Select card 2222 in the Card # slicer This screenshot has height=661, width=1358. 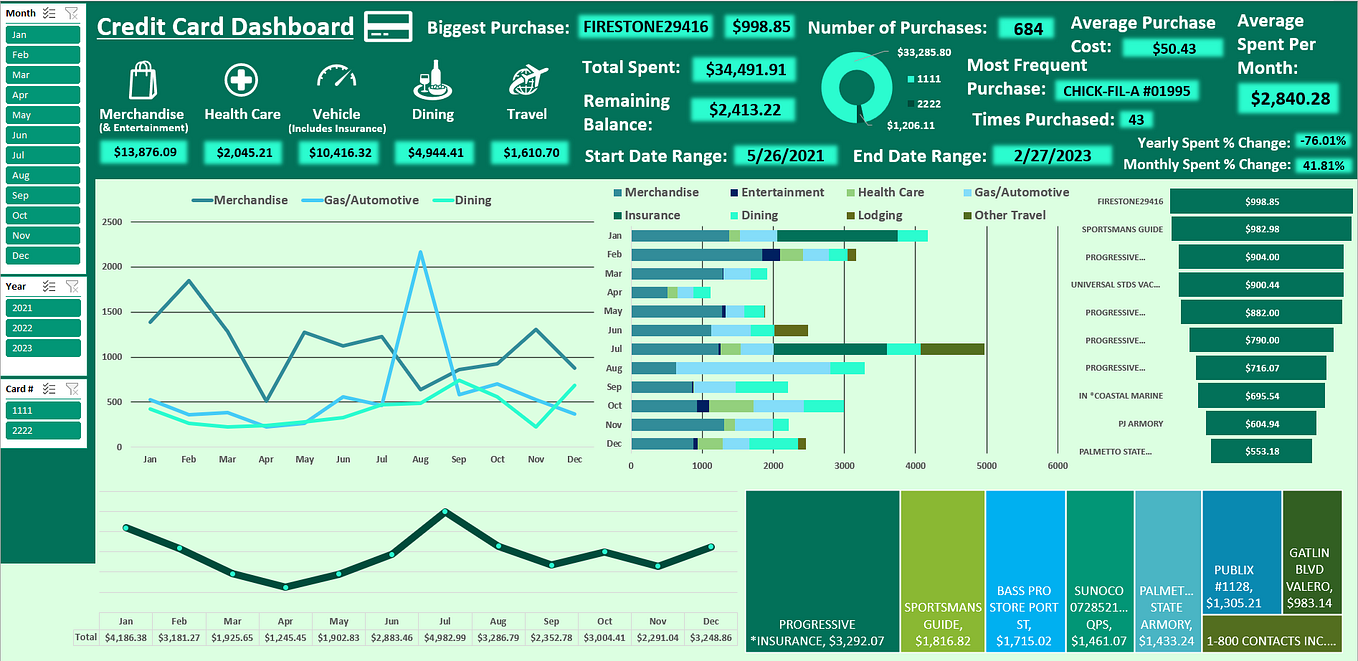pos(42,430)
